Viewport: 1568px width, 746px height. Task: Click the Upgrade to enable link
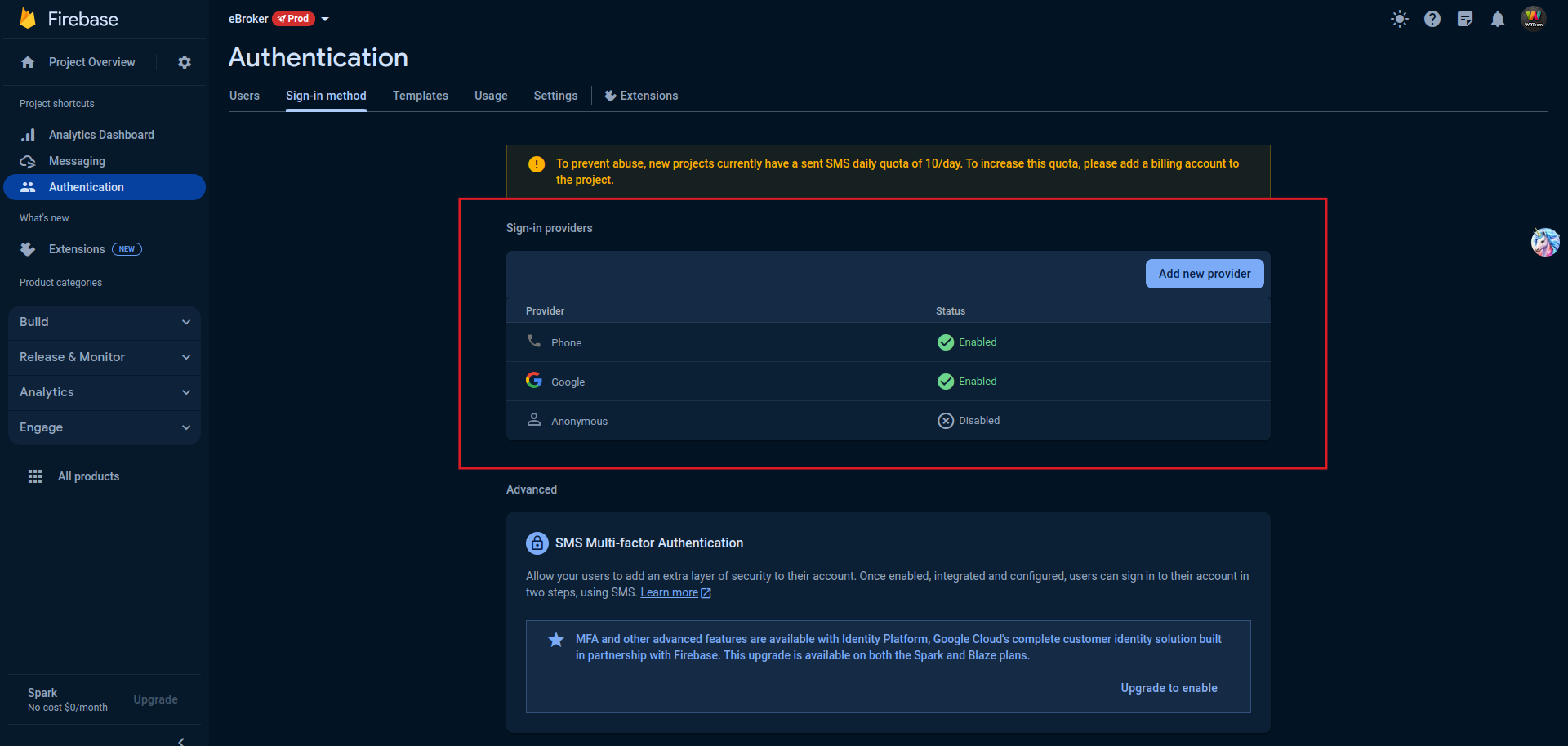pyautogui.click(x=1169, y=688)
